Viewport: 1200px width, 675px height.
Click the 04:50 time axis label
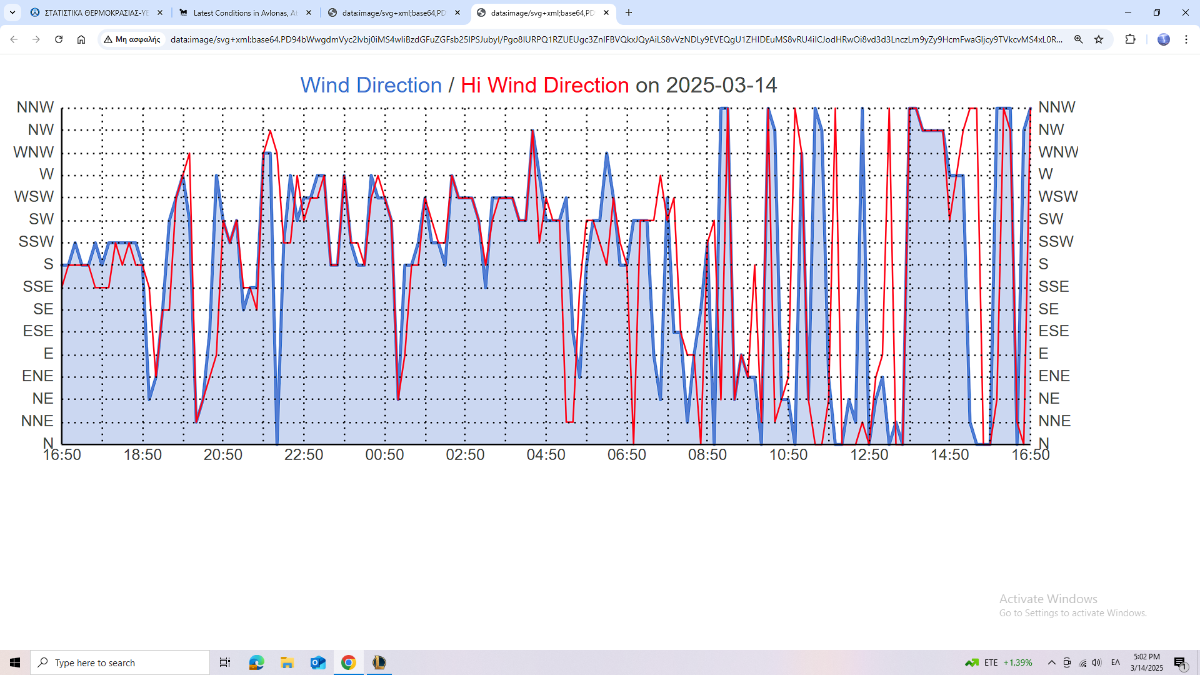pyautogui.click(x=546, y=455)
